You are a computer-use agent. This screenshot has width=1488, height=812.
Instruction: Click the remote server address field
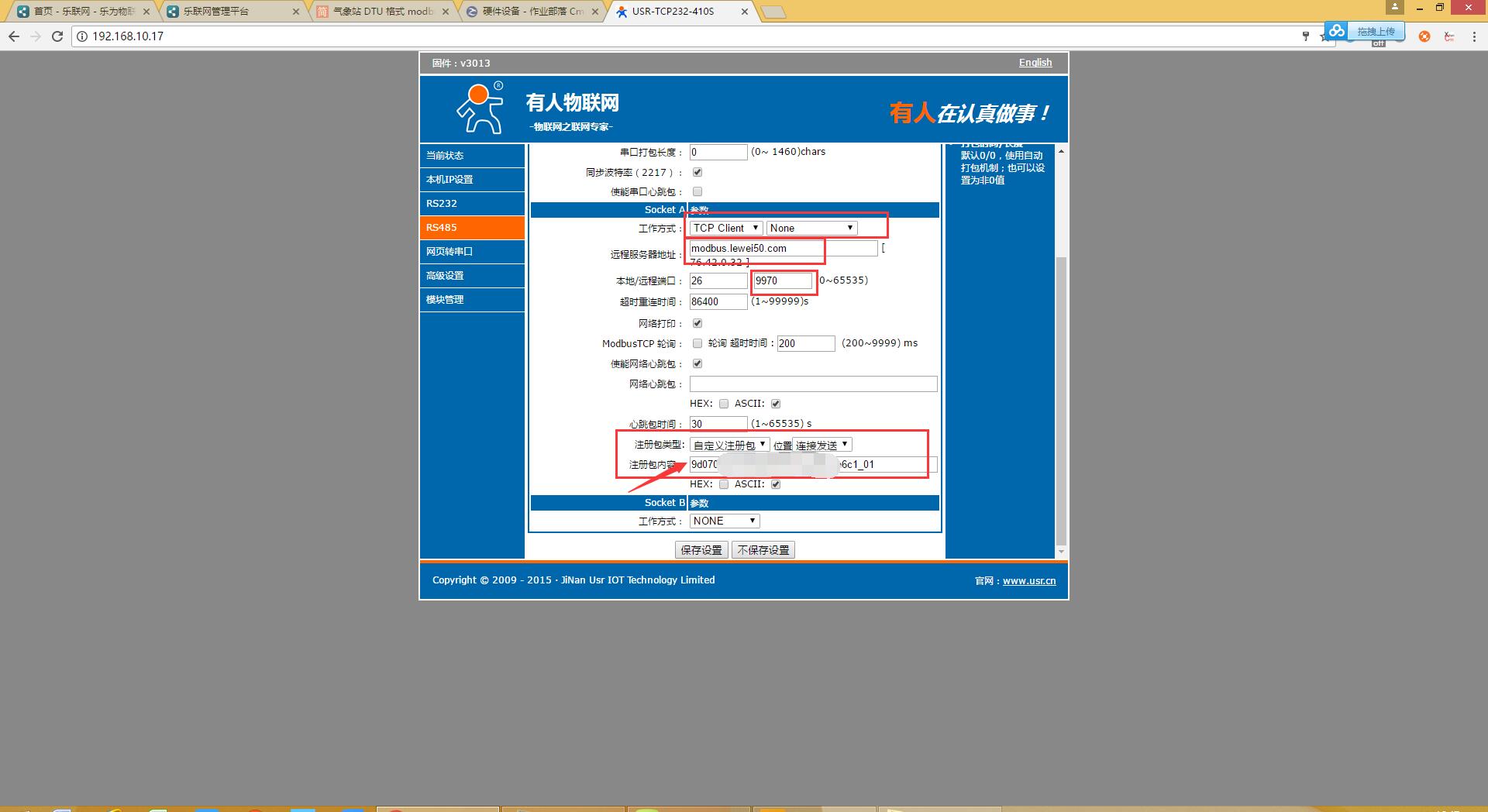(x=784, y=248)
